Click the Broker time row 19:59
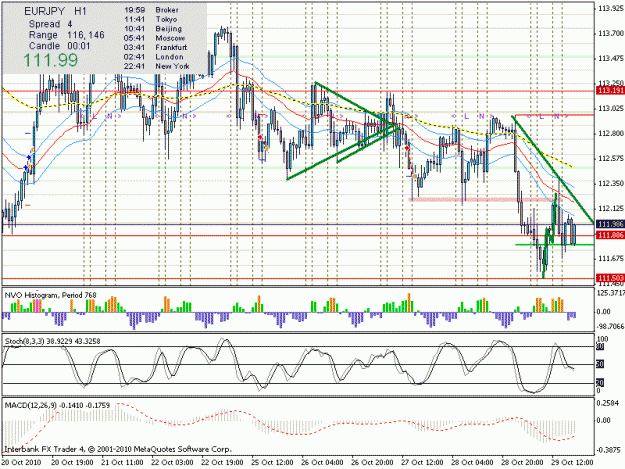 click(x=151, y=10)
